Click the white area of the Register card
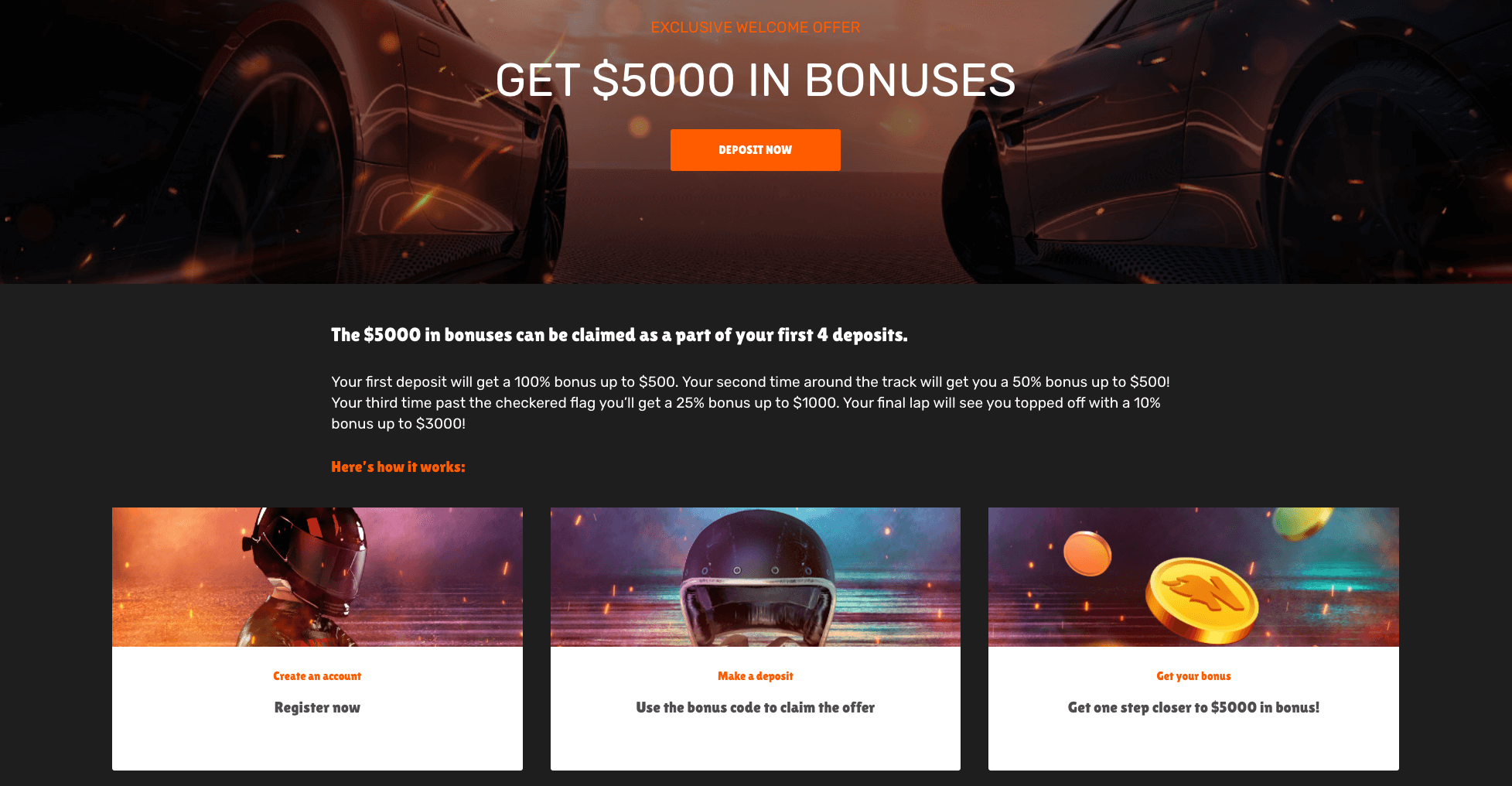 (x=317, y=743)
